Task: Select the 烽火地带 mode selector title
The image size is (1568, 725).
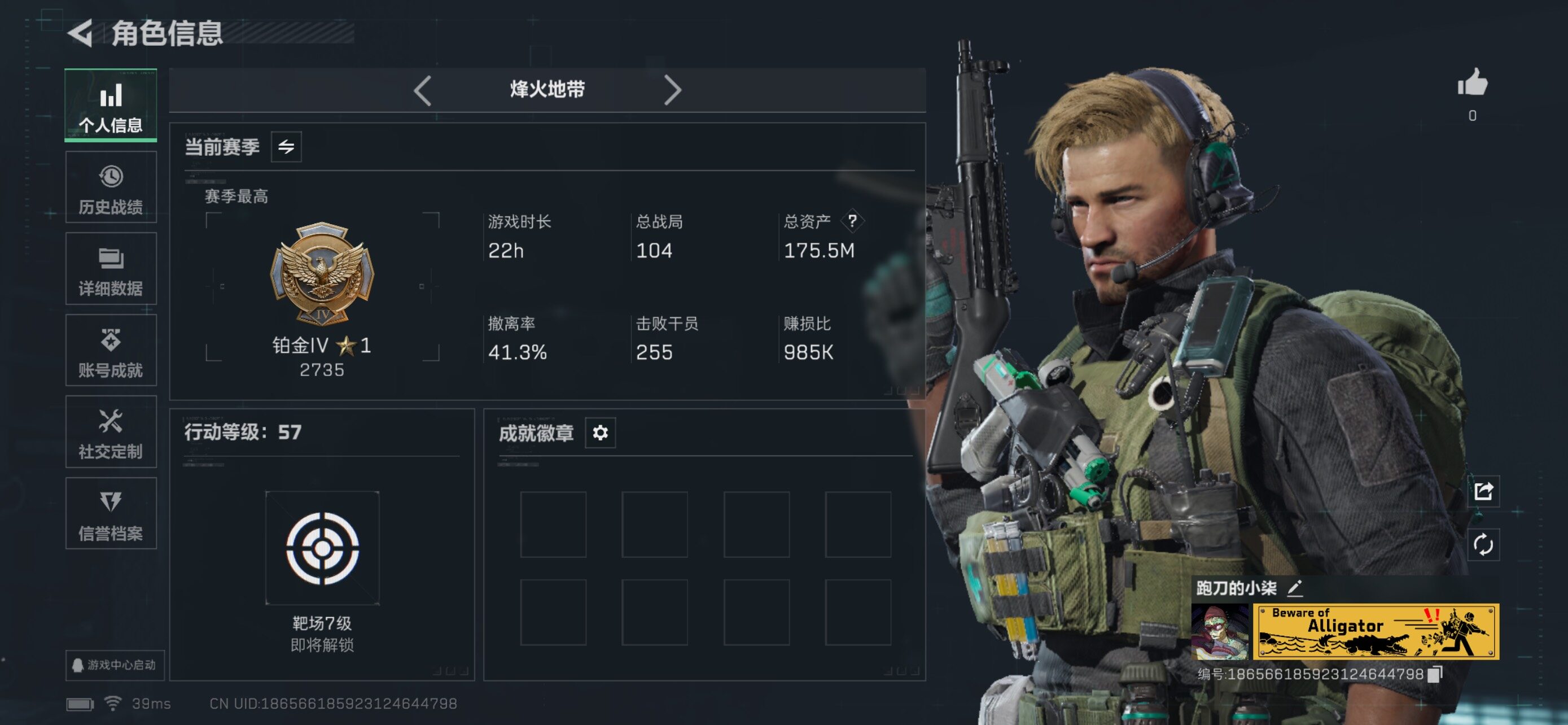Action: pyautogui.click(x=547, y=90)
